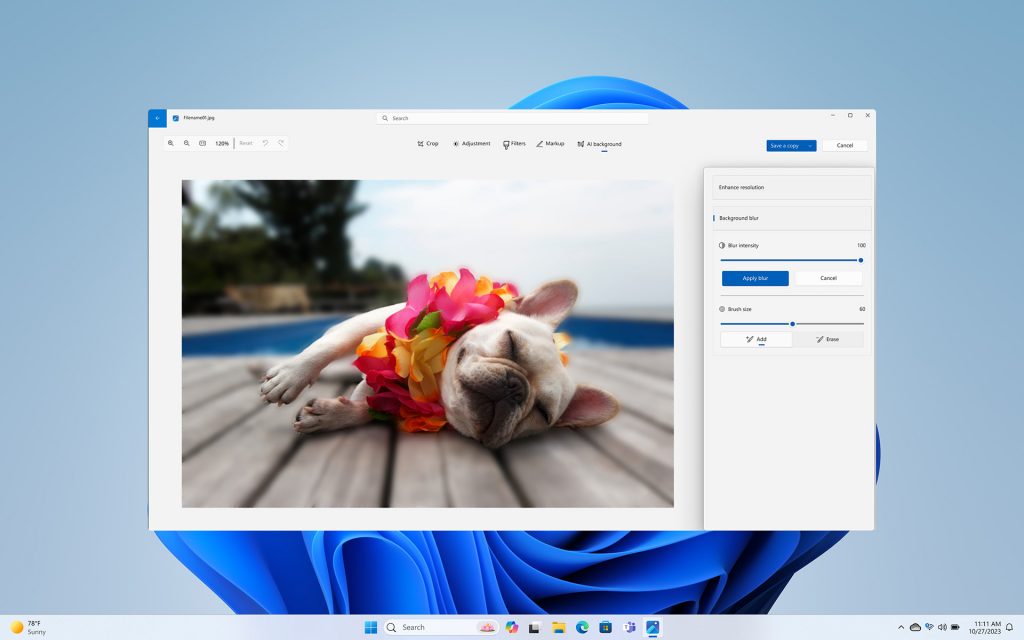Collapse the Background blur section

pyautogui.click(x=790, y=217)
